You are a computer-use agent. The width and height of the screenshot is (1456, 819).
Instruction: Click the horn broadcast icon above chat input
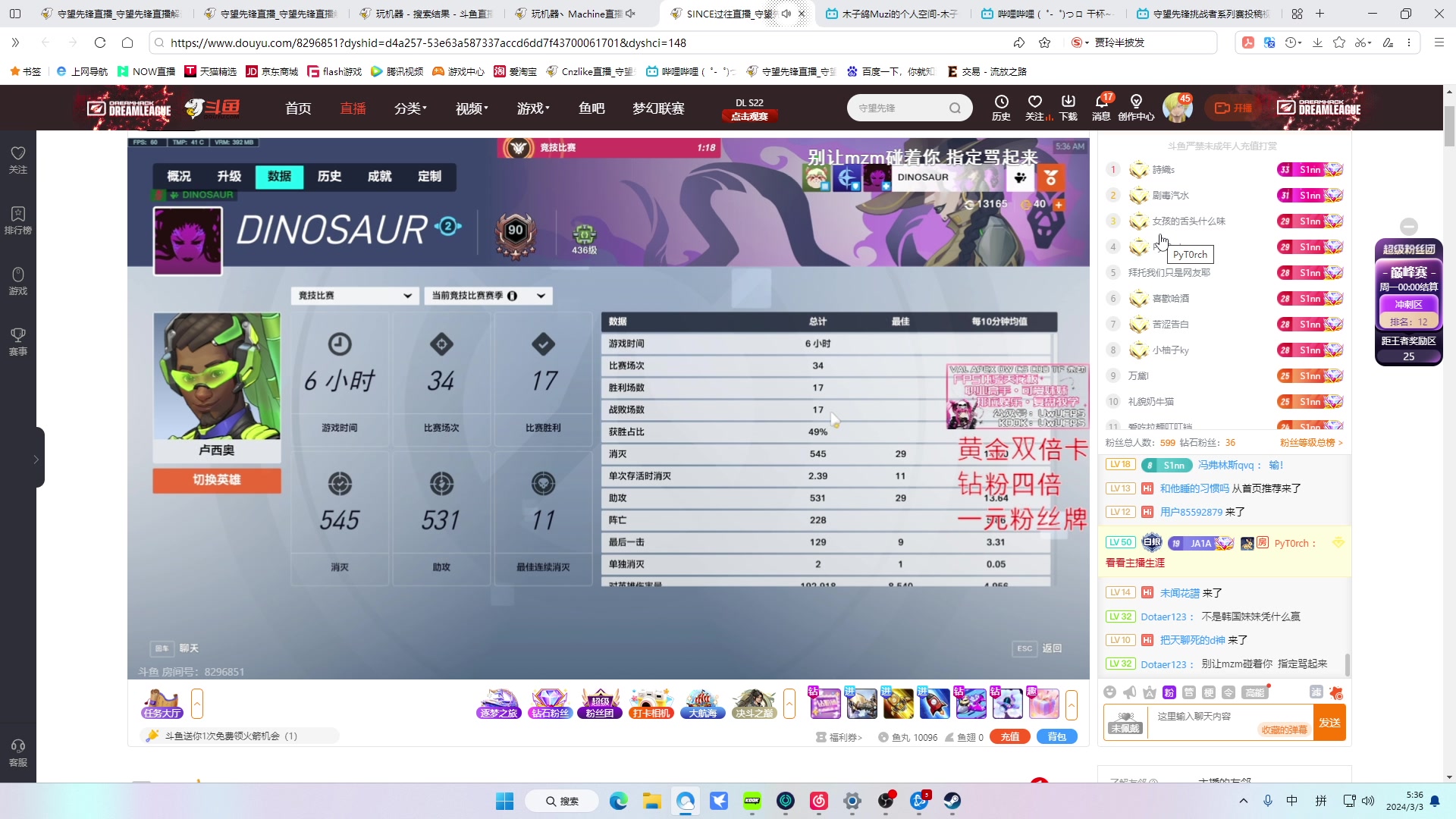click(1129, 692)
